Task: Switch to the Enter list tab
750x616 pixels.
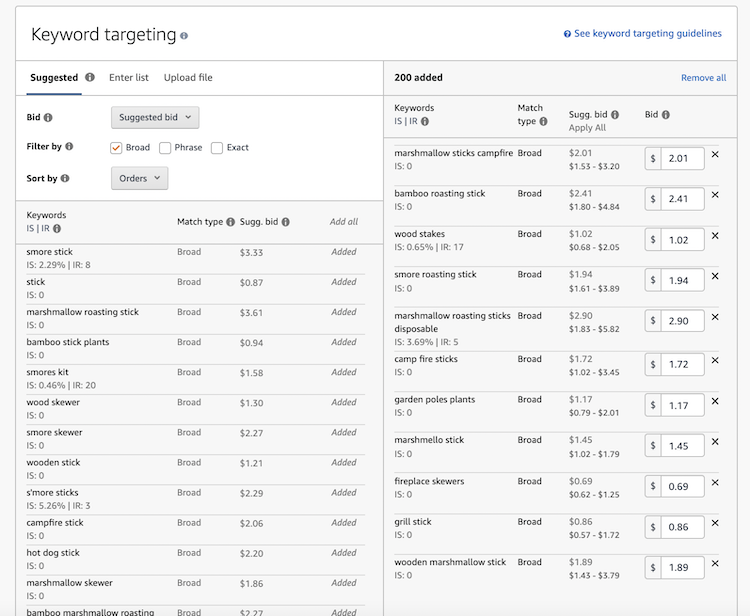Action: click(129, 77)
